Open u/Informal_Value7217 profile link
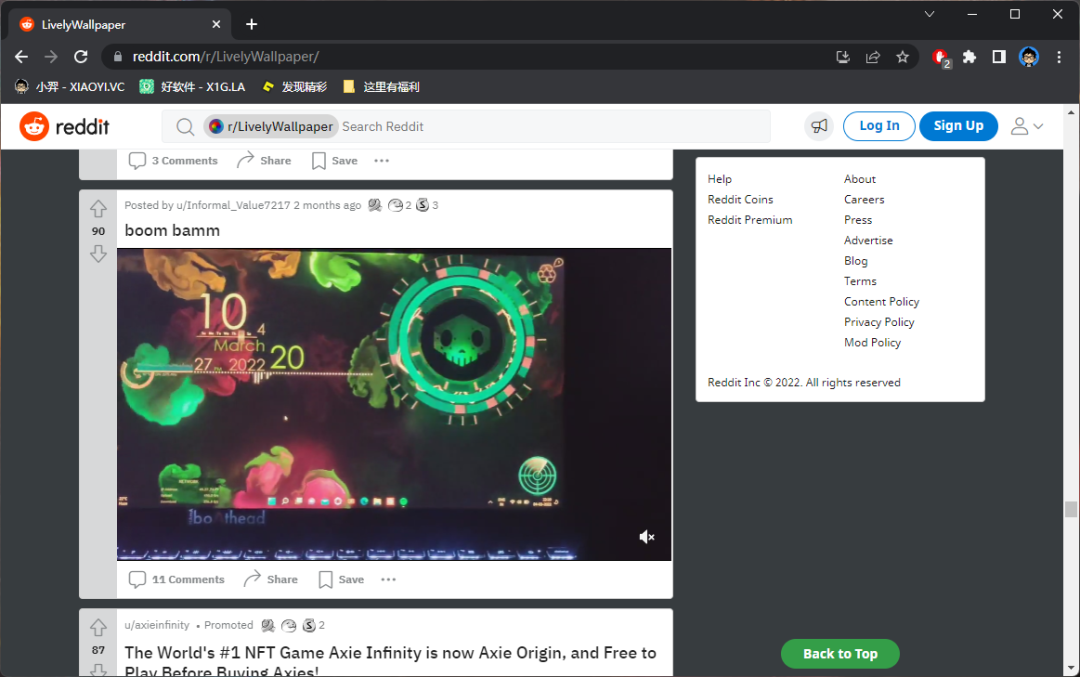Image resolution: width=1080 pixels, height=677 pixels. tap(233, 205)
